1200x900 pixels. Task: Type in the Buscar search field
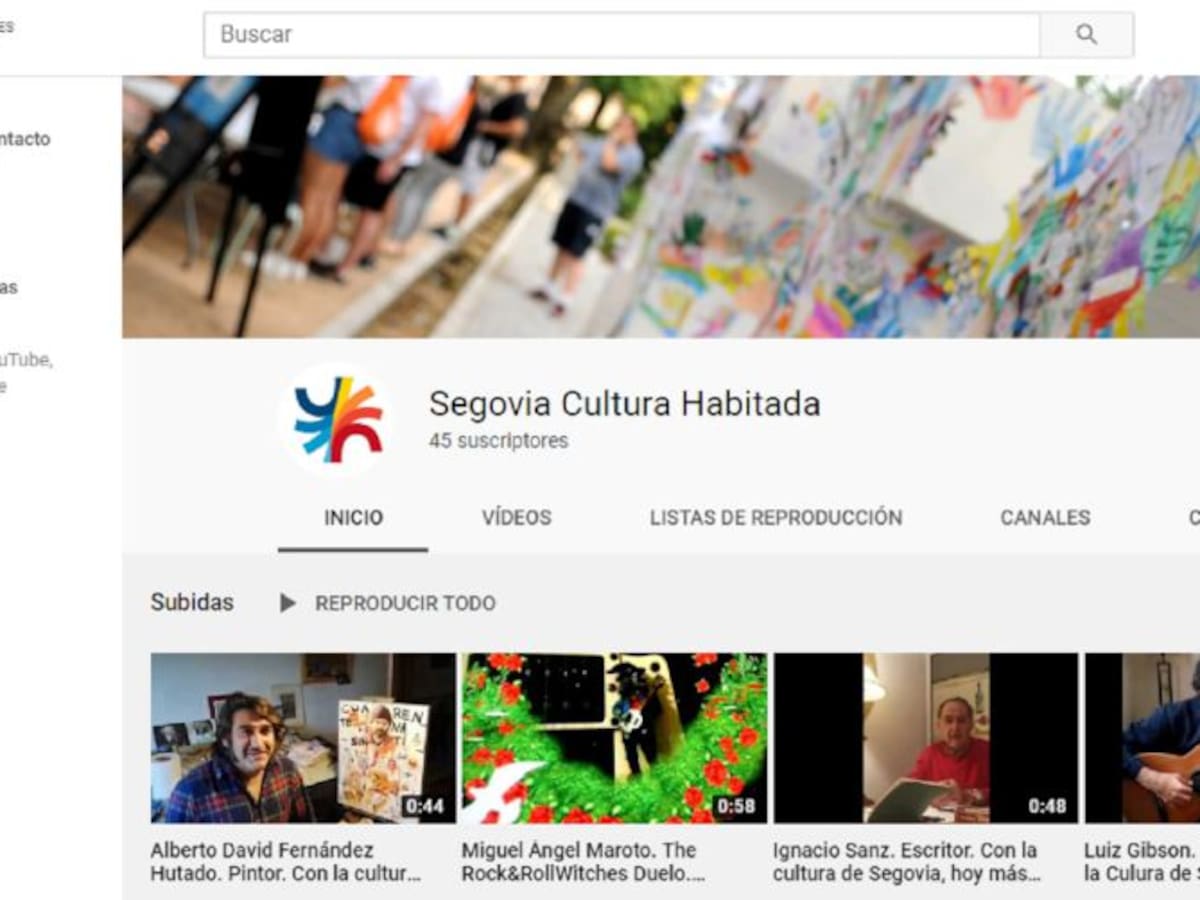coord(620,35)
